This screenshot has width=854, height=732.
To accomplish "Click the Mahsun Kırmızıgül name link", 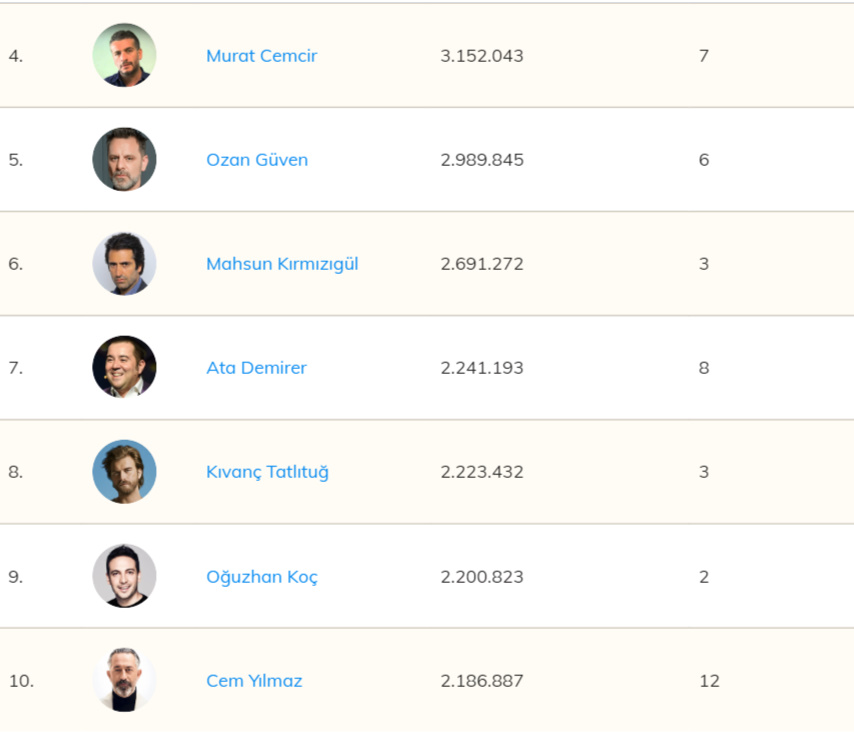I will coord(282,264).
